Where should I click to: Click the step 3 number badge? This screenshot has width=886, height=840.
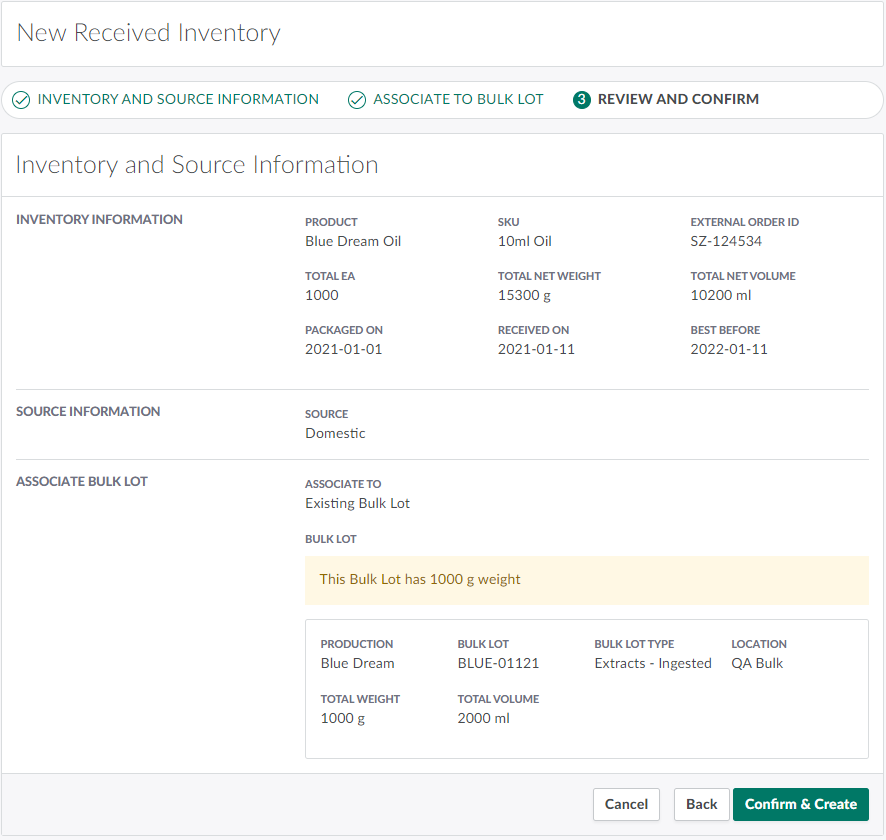coord(582,100)
